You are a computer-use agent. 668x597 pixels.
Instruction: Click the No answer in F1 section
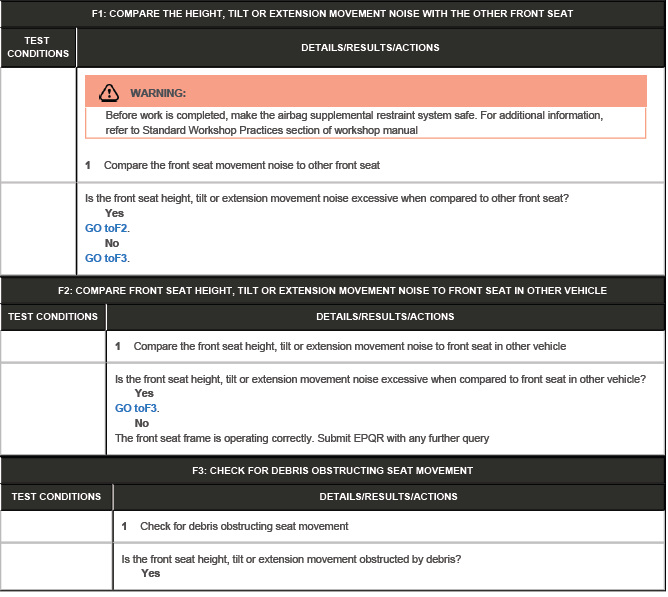pos(112,243)
